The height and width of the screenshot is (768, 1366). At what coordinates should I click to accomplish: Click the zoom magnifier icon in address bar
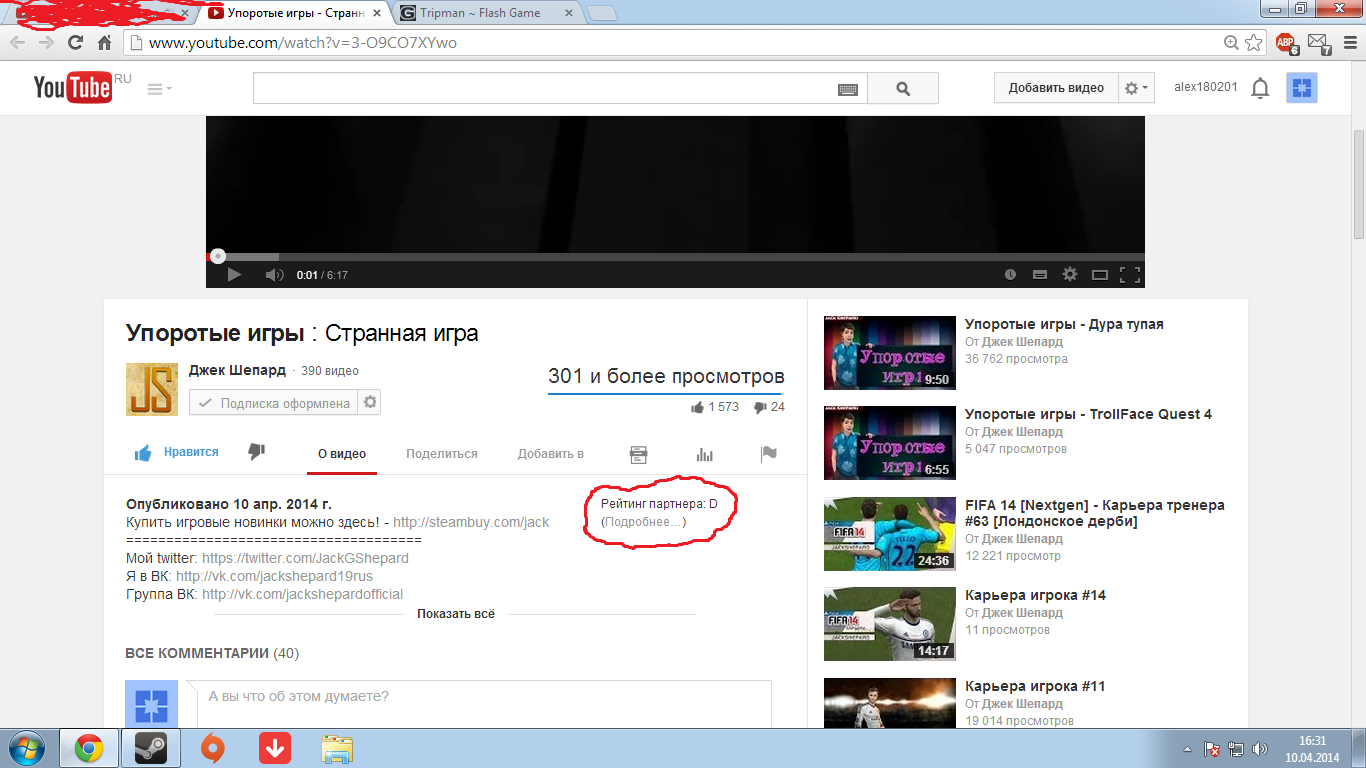pyautogui.click(x=1232, y=43)
